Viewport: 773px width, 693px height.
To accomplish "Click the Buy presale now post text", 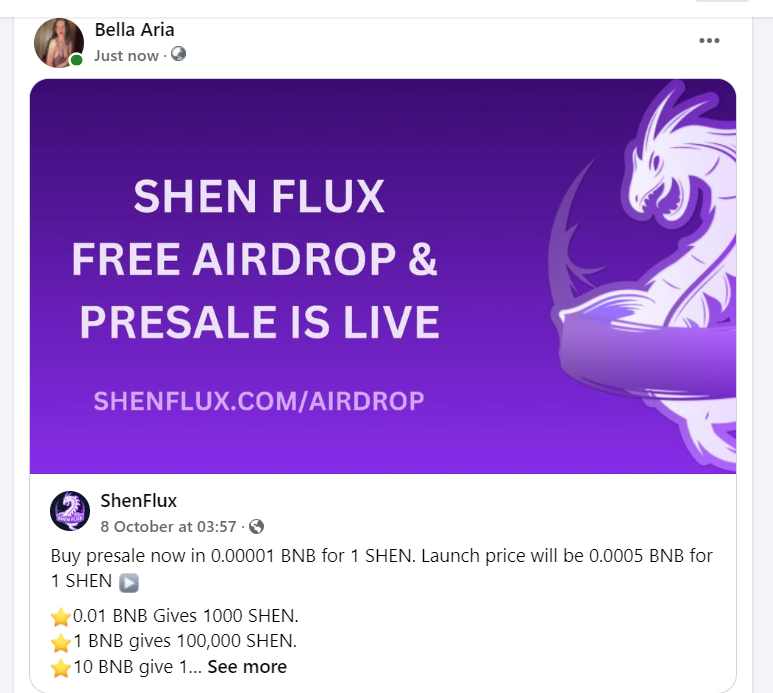I will pyautogui.click(x=382, y=568).
